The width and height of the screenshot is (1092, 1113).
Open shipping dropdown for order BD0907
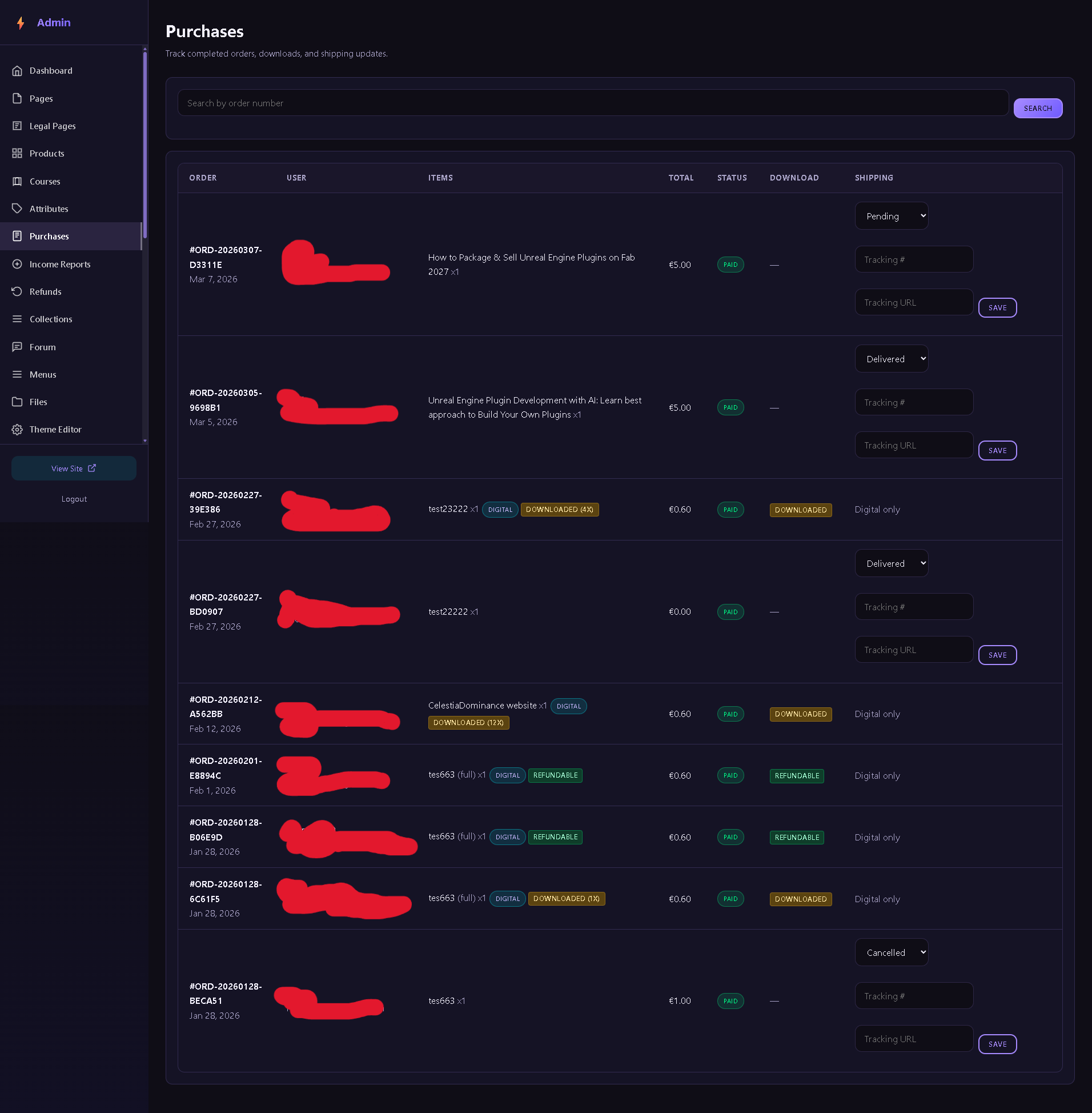pyautogui.click(x=892, y=563)
